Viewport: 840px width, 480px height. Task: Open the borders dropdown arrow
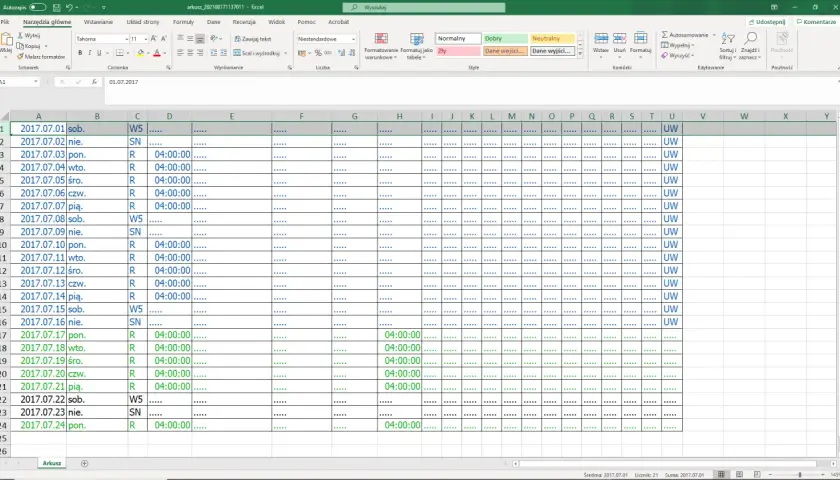[x=129, y=53]
